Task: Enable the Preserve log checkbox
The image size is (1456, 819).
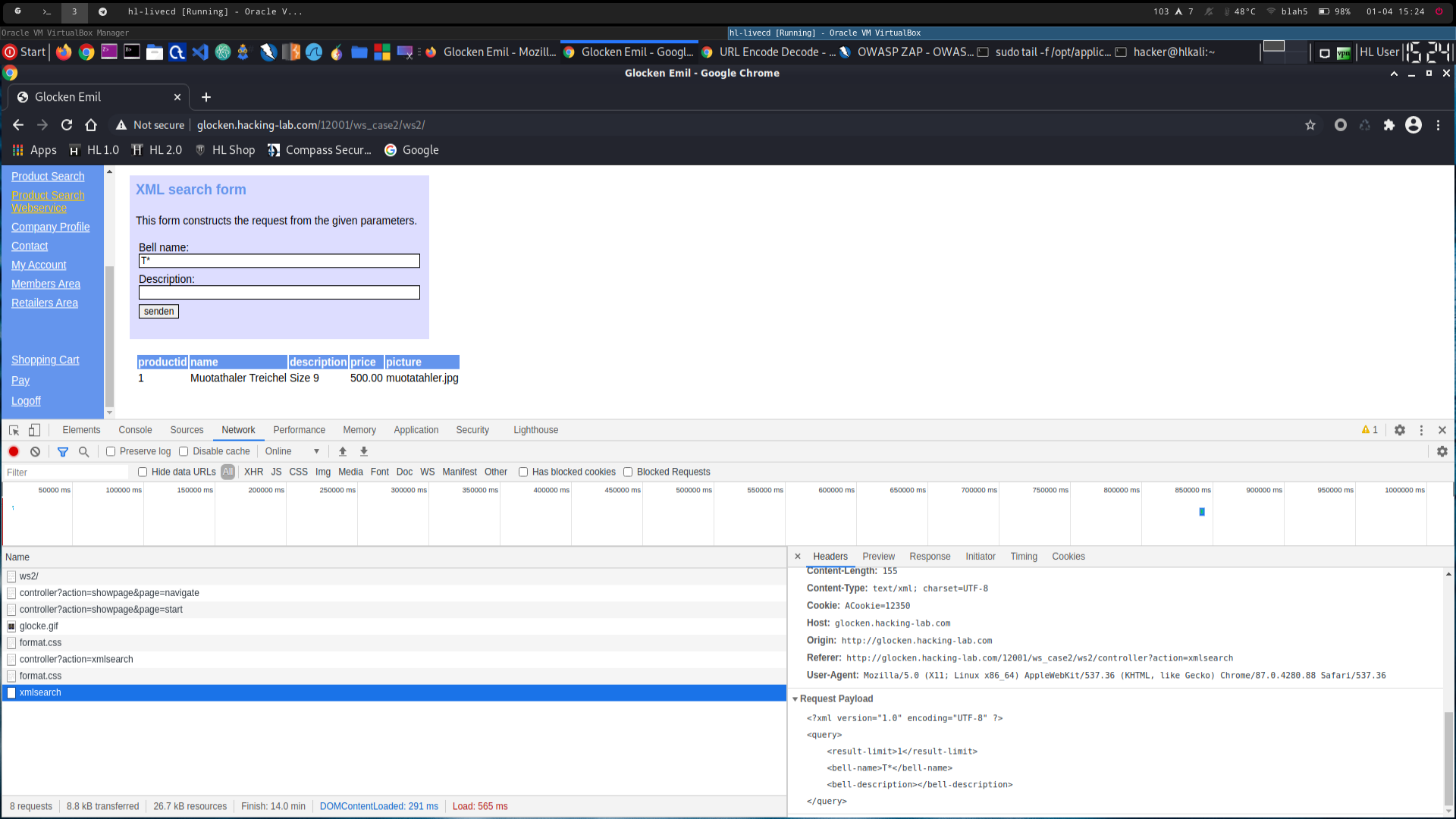Action: click(x=111, y=451)
